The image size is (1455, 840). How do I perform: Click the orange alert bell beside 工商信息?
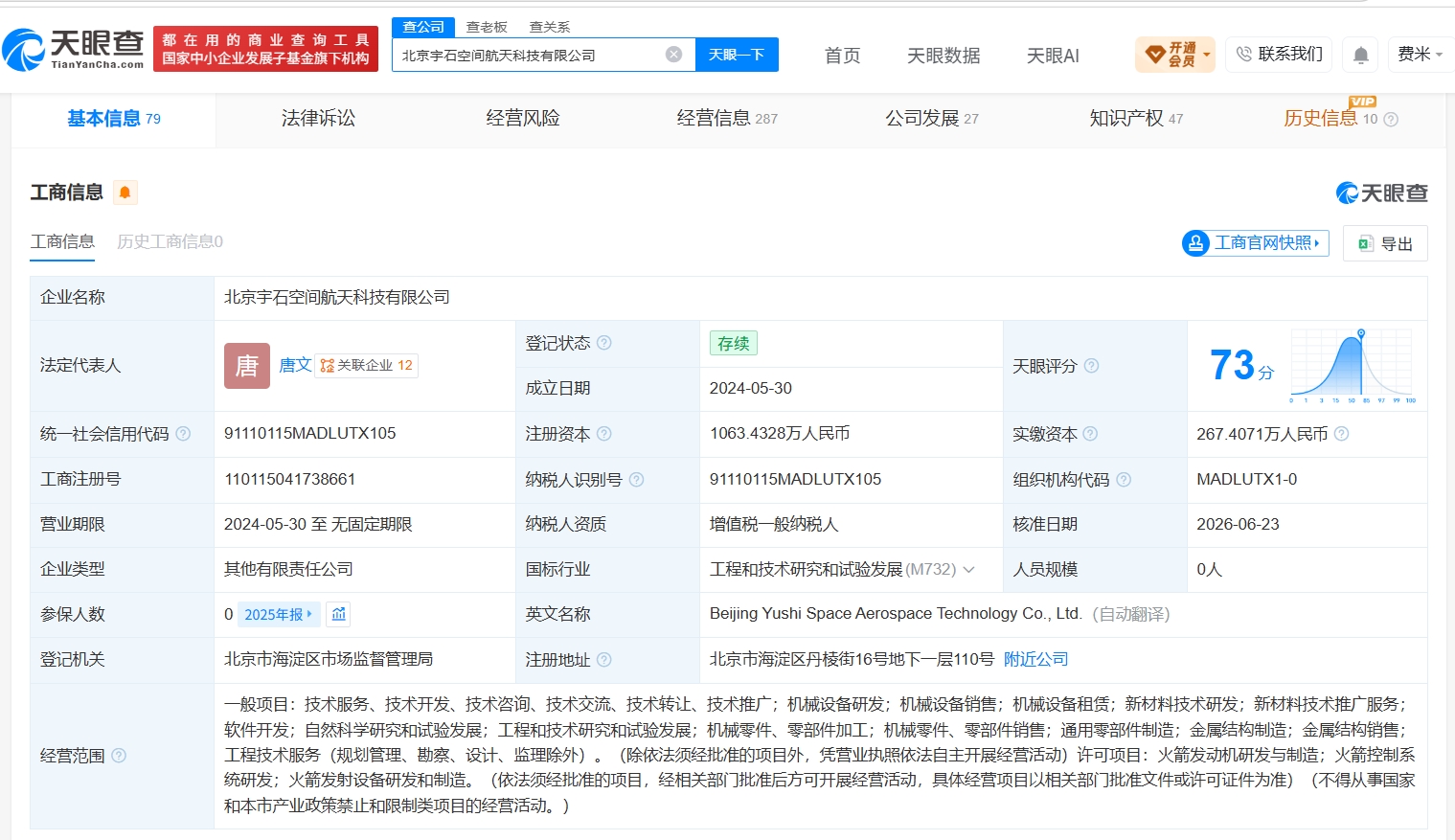click(125, 193)
